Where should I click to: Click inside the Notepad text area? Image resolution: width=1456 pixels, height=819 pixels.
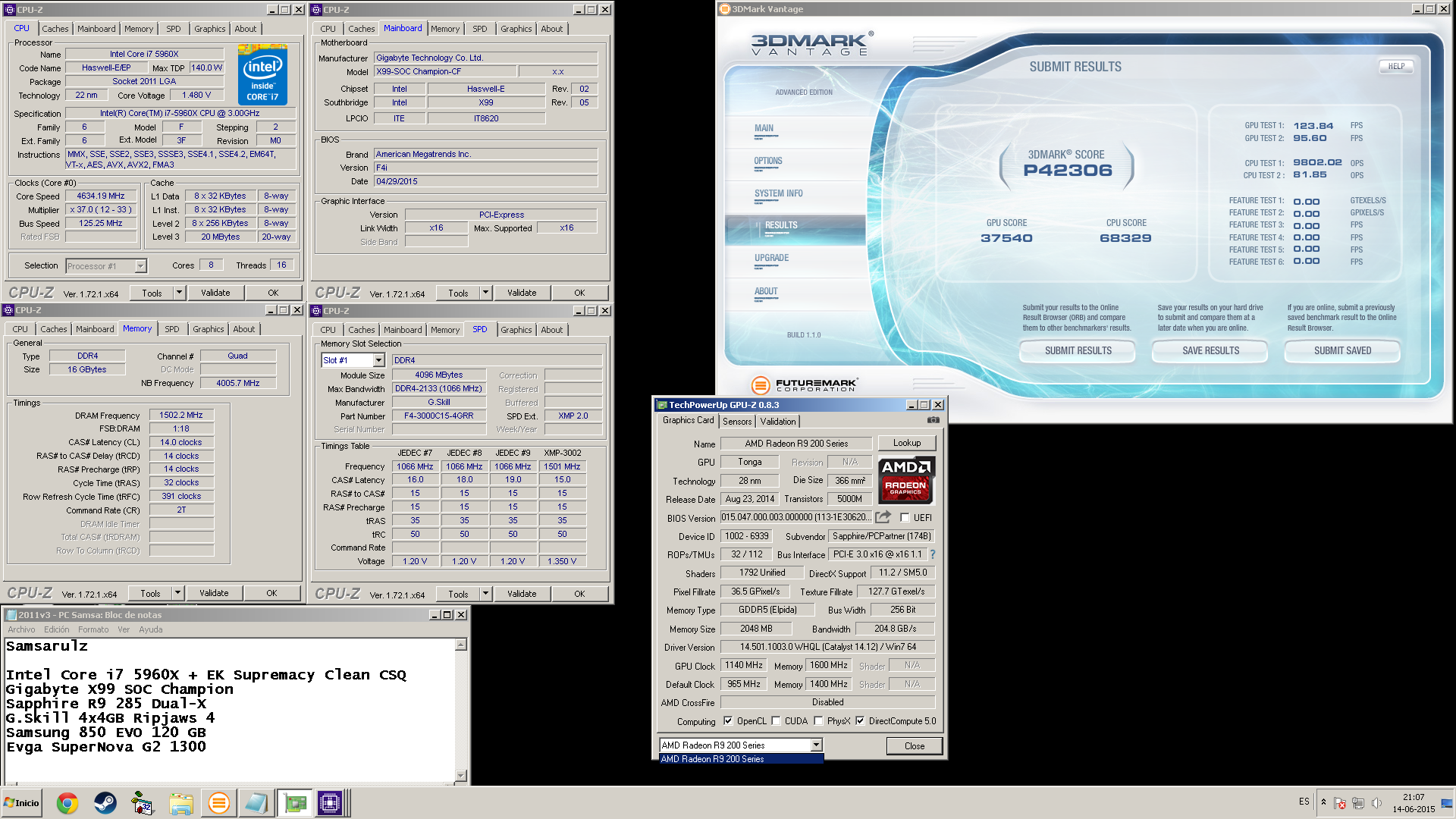coord(229,709)
